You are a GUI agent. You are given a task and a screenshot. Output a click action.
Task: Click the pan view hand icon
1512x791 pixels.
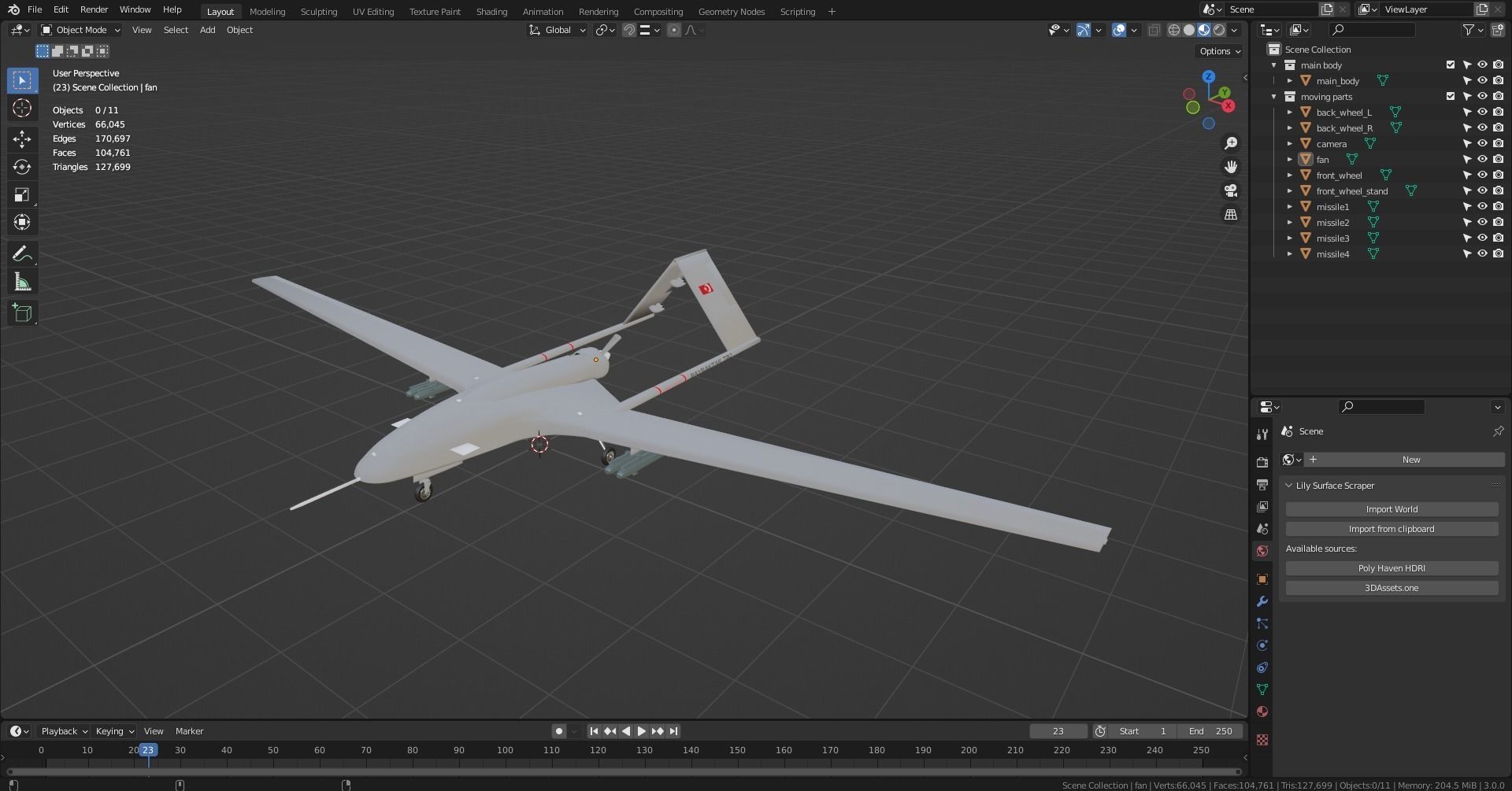click(x=1230, y=167)
